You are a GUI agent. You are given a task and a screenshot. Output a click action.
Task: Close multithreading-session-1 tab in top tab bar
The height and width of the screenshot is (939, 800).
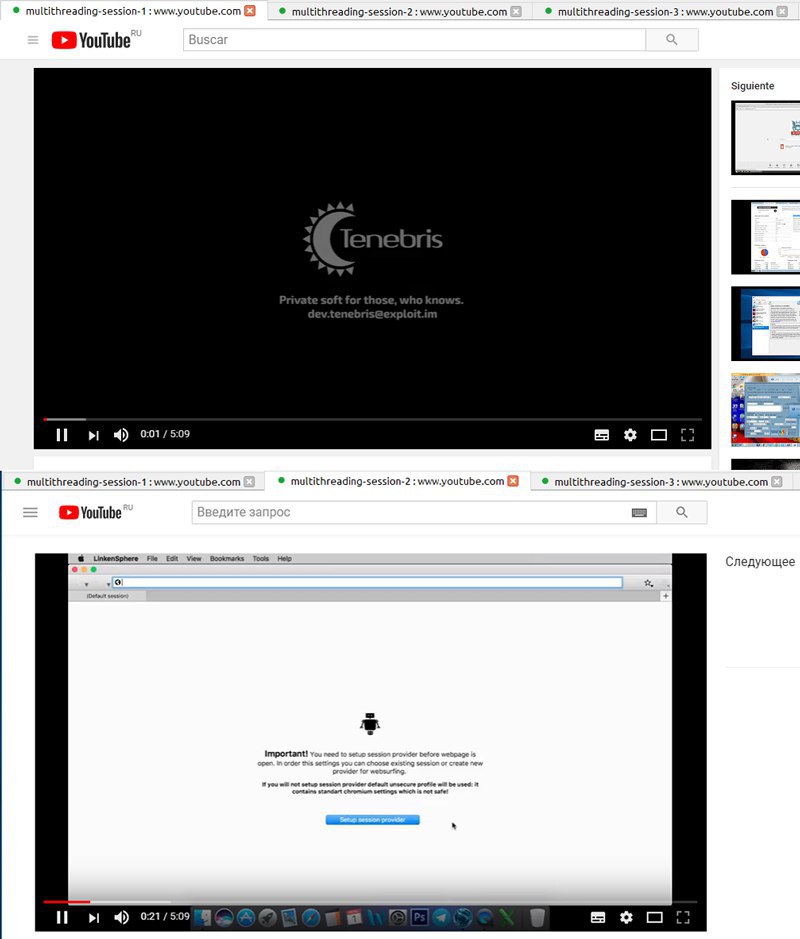[250, 11]
